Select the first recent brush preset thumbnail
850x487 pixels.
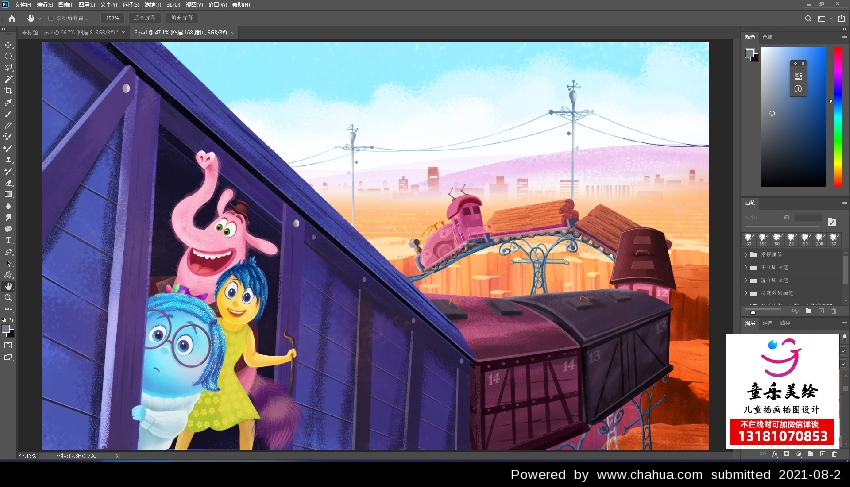click(749, 239)
